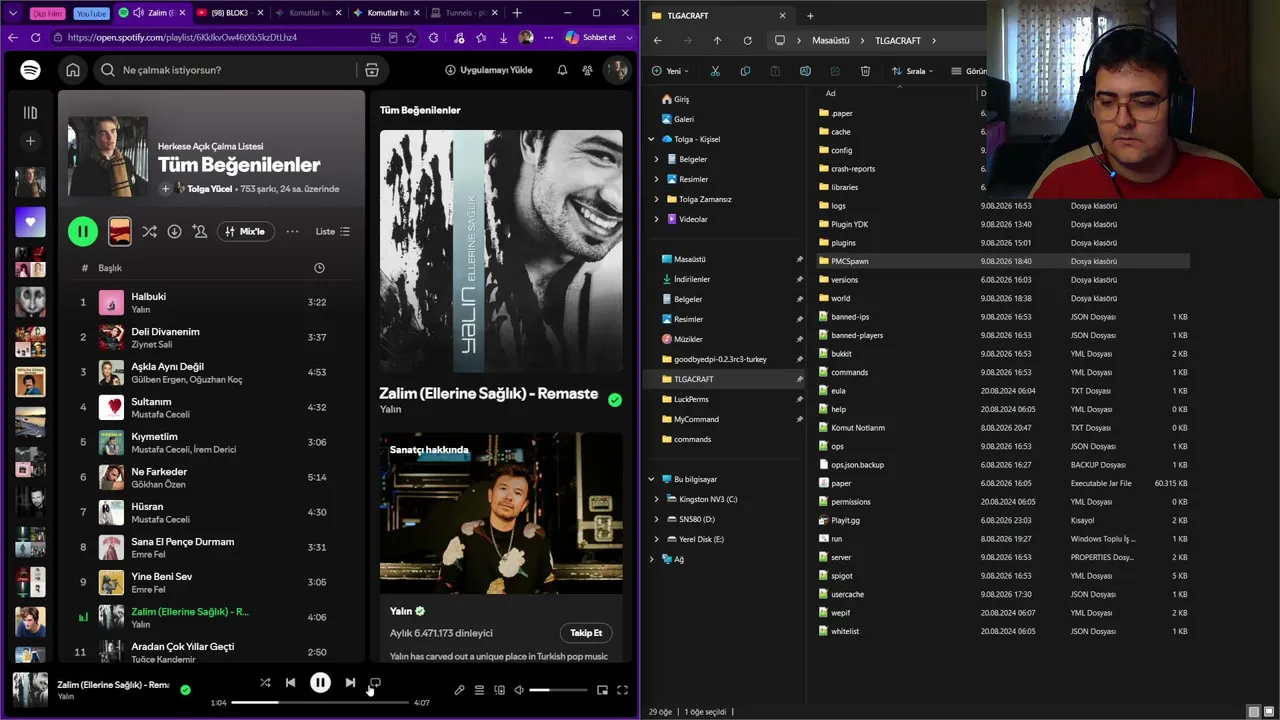This screenshot has width=1280, height=720.
Task: Open a new browser tab
Action: click(517, 13)
